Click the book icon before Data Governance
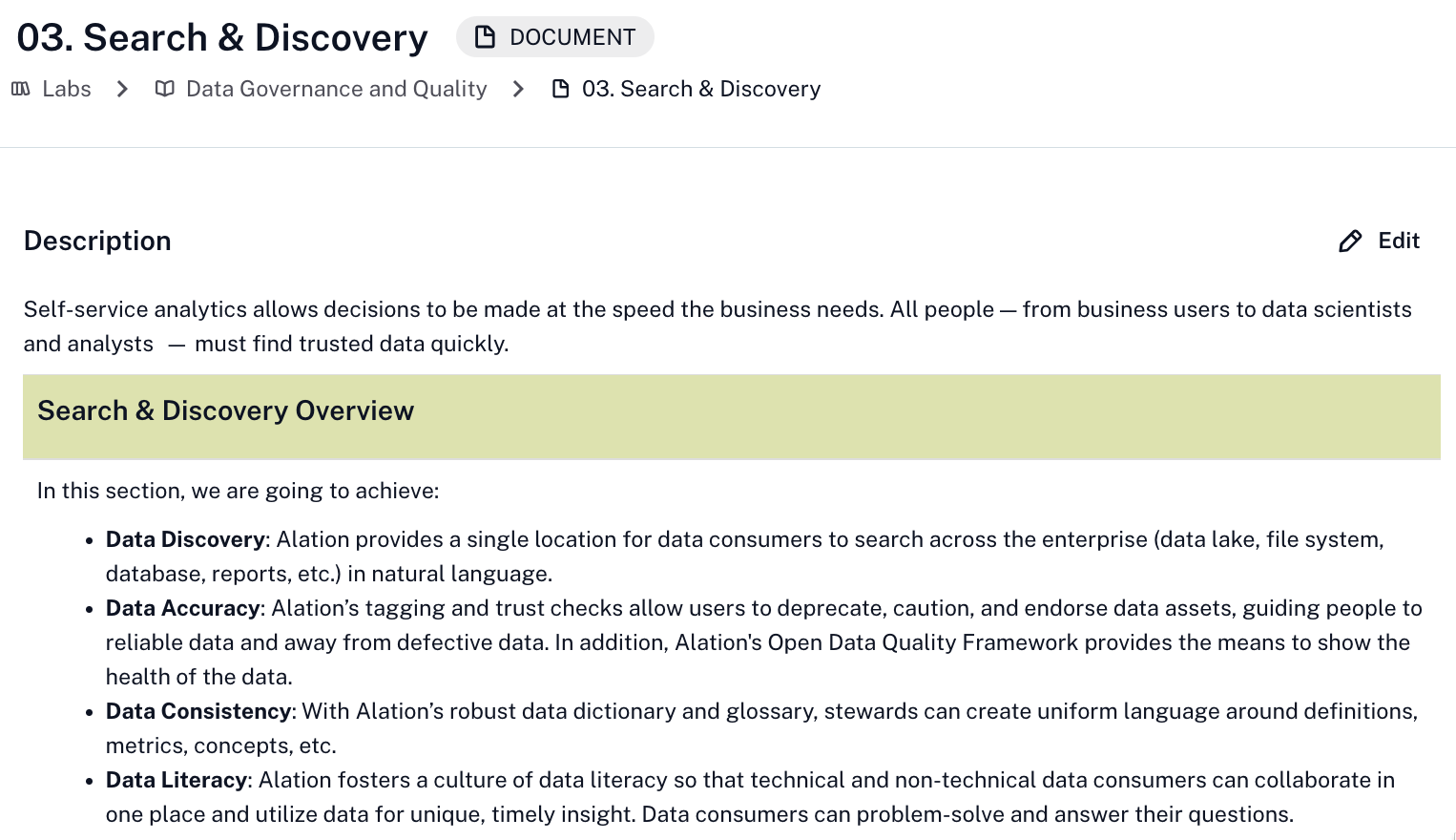The width and height of the screenshot is (1456, 840). coord(165,89)
